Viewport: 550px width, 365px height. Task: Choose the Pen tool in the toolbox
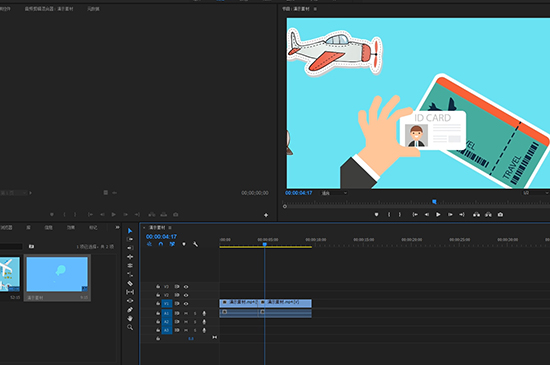(130, 310)
